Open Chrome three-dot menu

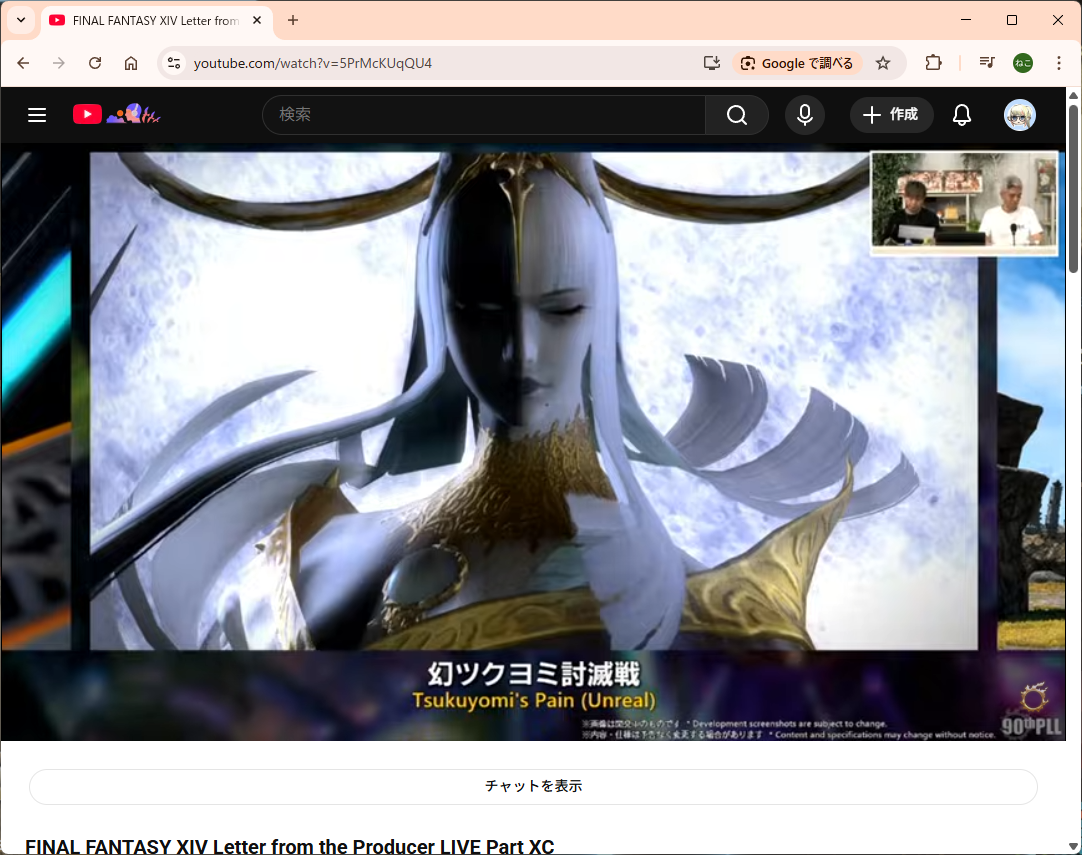(x=1058, y=63)
